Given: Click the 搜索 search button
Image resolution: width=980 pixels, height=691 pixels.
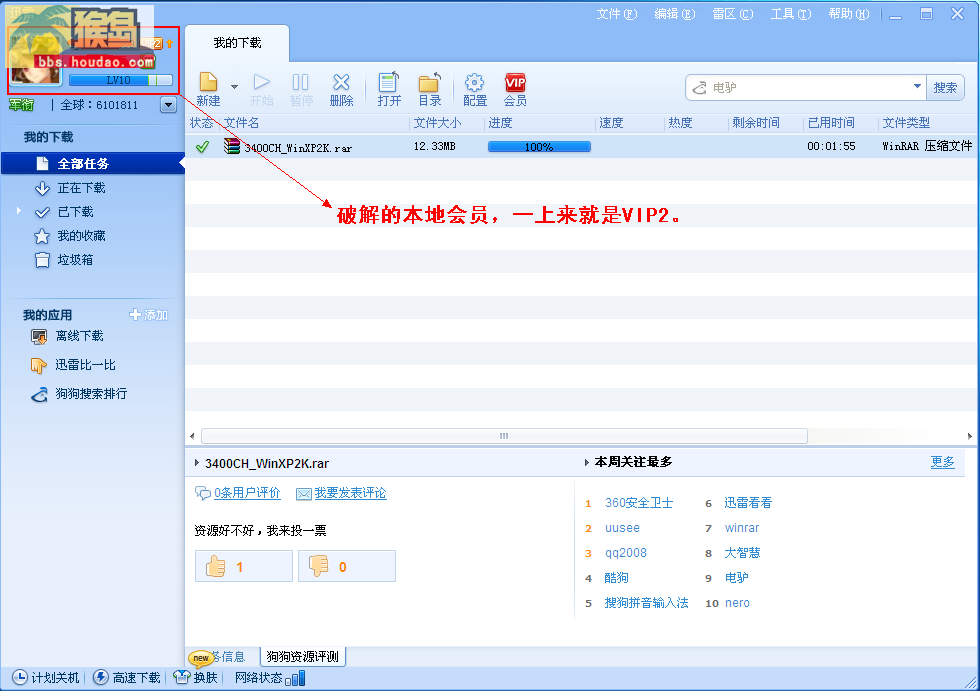Looking at the screenshot, I should tap(945, 87).
